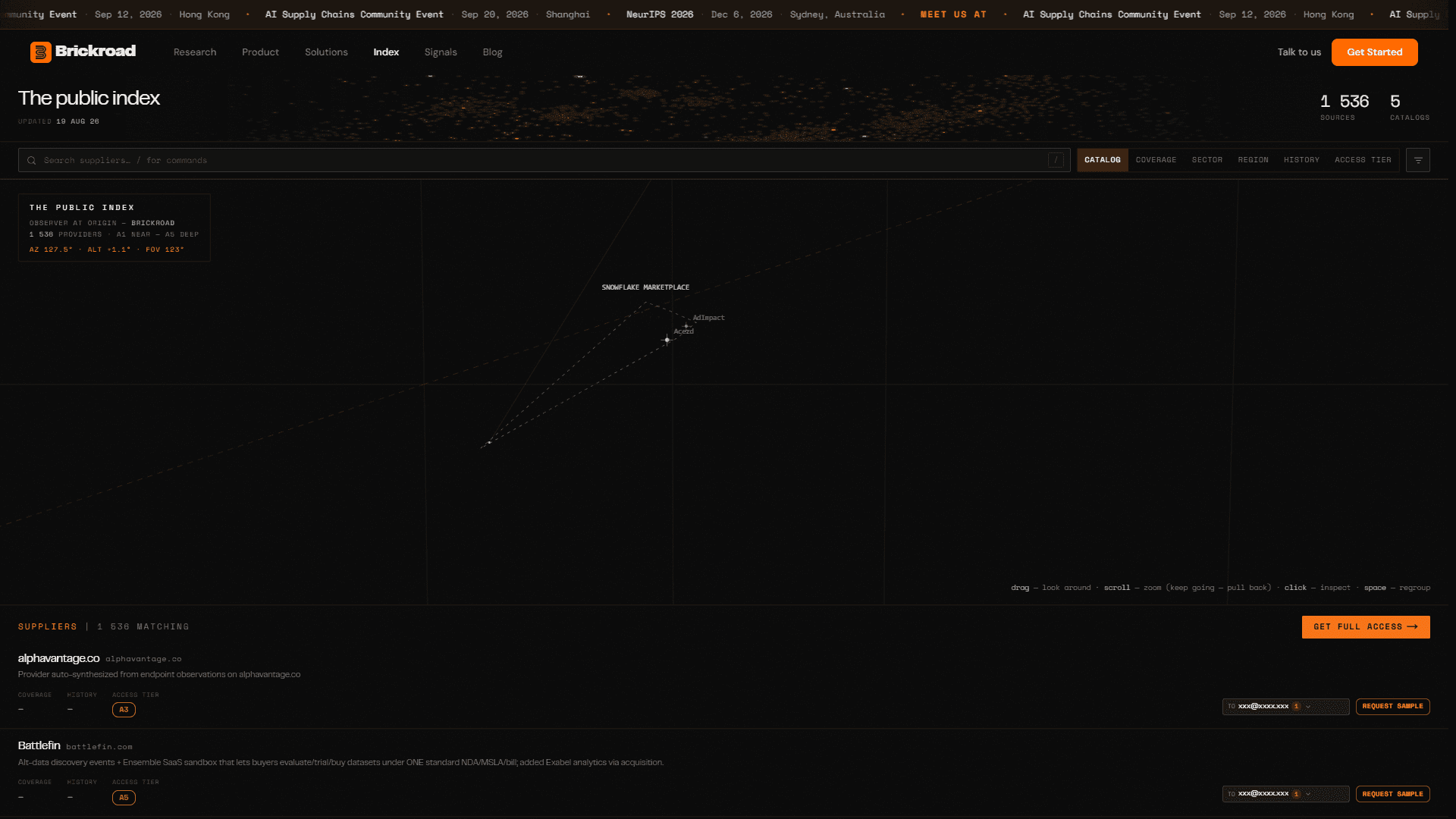
Task: Go to the Index nav page
Action: pos(386,52)
